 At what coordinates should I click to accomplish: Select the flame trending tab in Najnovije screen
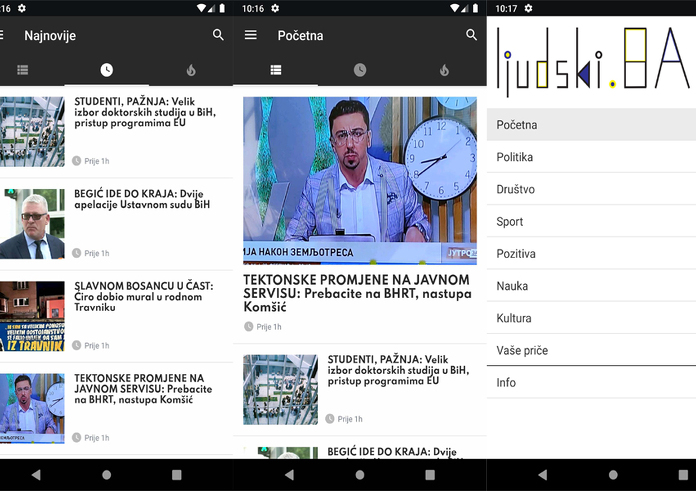(191, 70)
